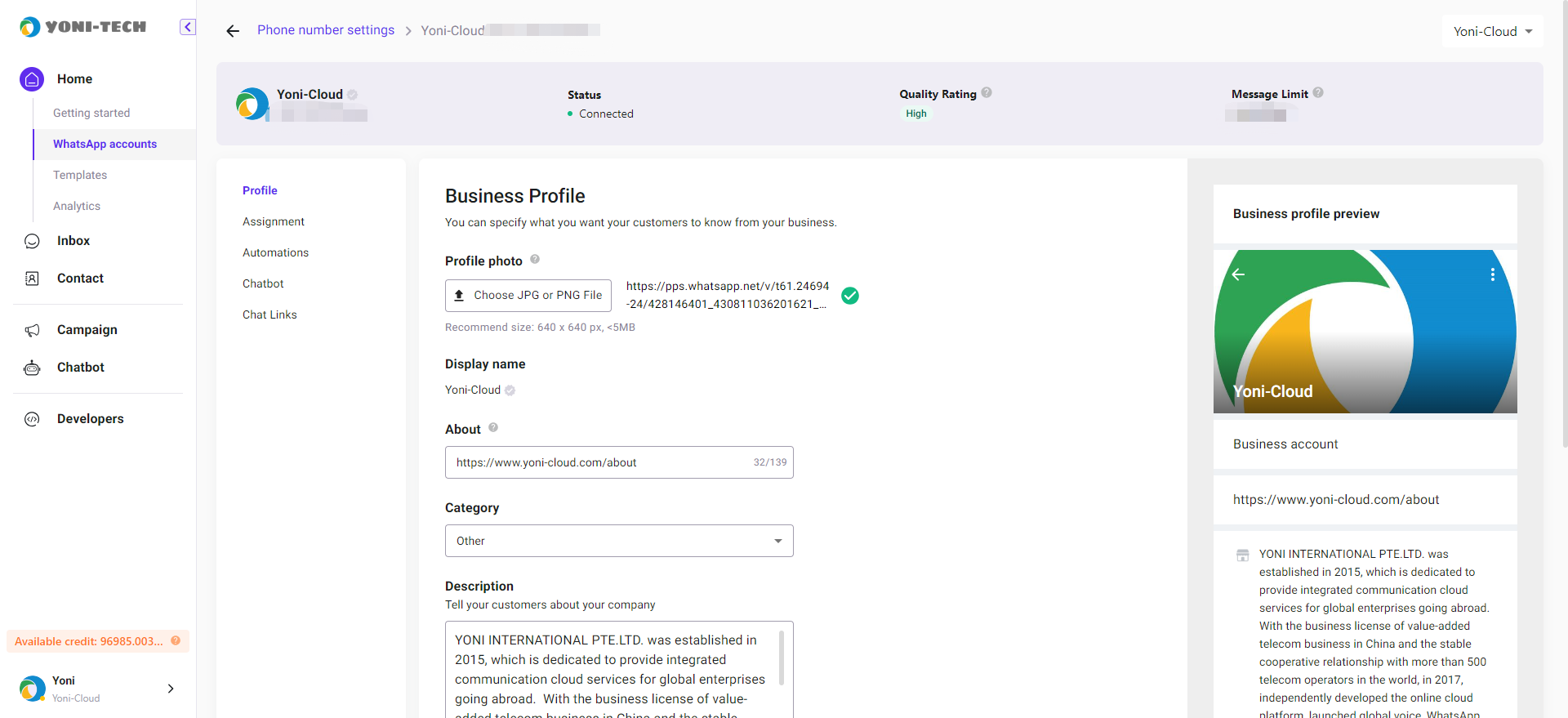
Task: Click Available credit banner
Action: [98, 641]
